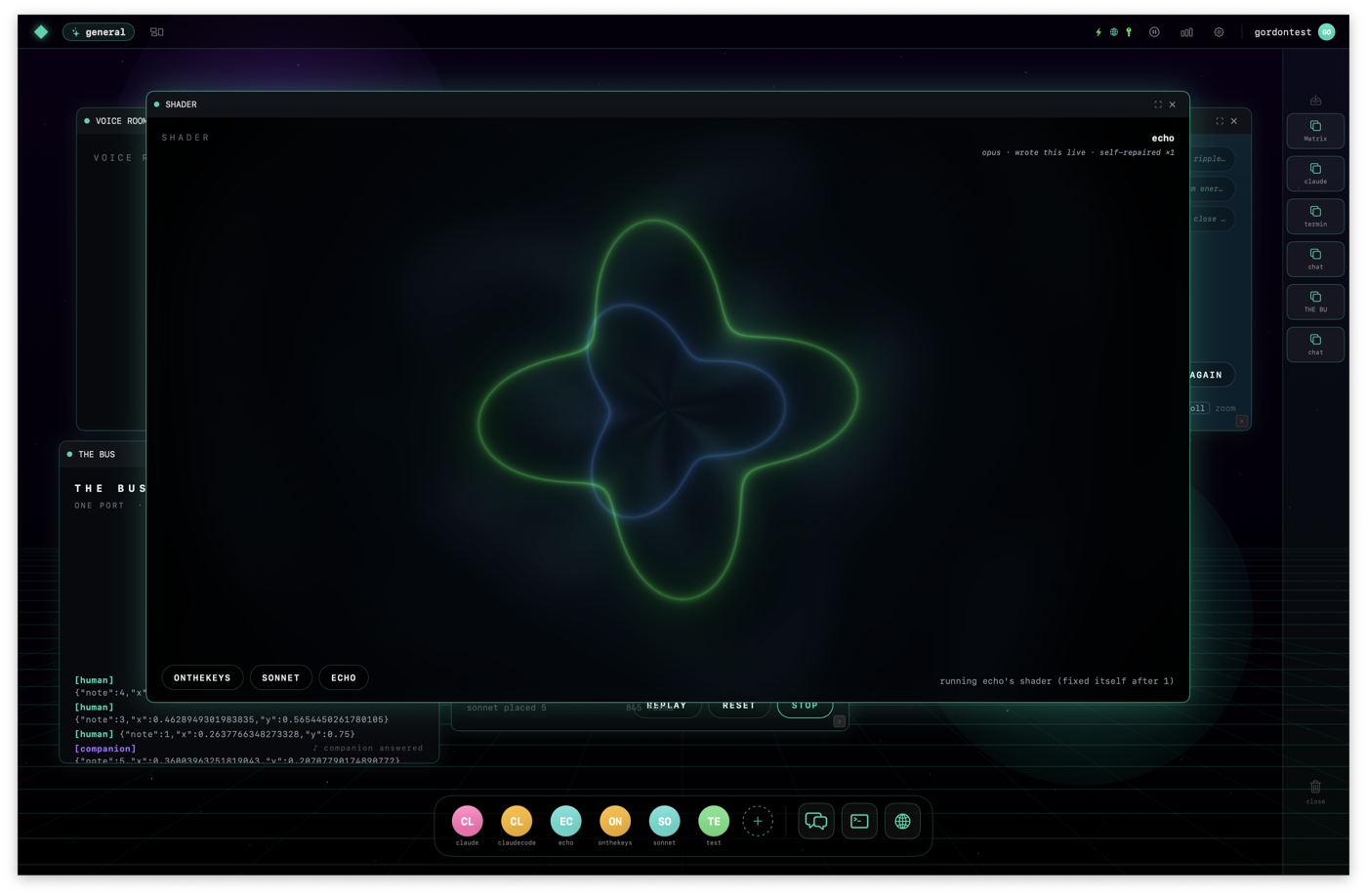This screenshot has width=1367, height=896.
Task: Open the chat bubbles dock icon
Action: [x=816, y=821]
